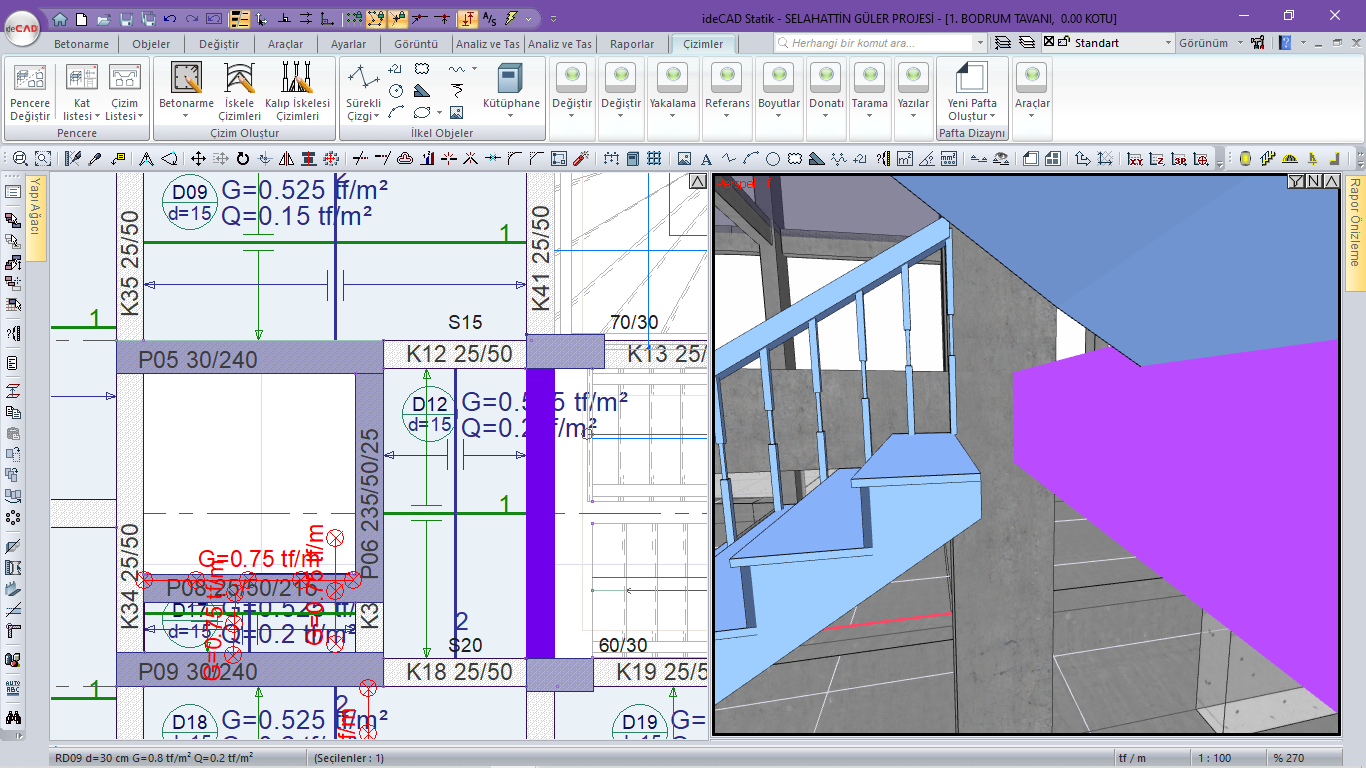Select the Pan move-arrows tool icon
Screen dimensions: 1366x768
198,158
